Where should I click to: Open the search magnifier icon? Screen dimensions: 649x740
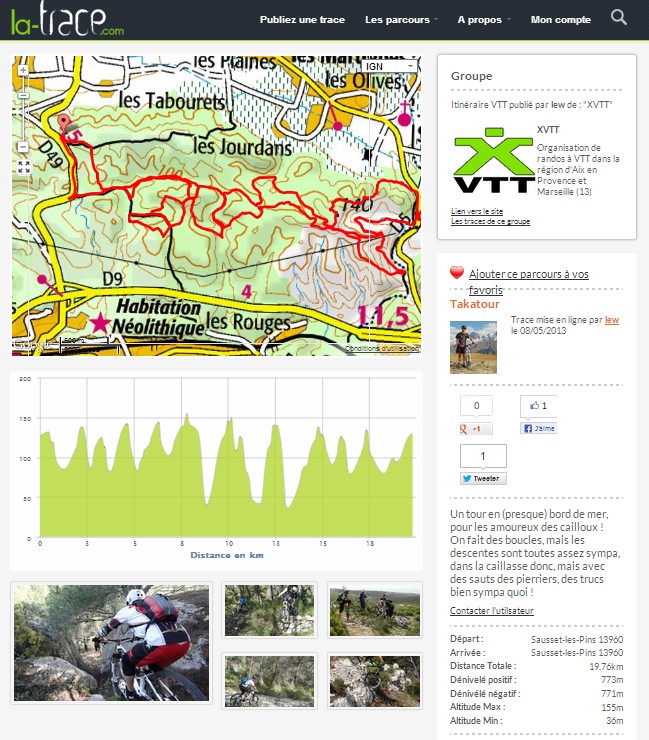619,18
